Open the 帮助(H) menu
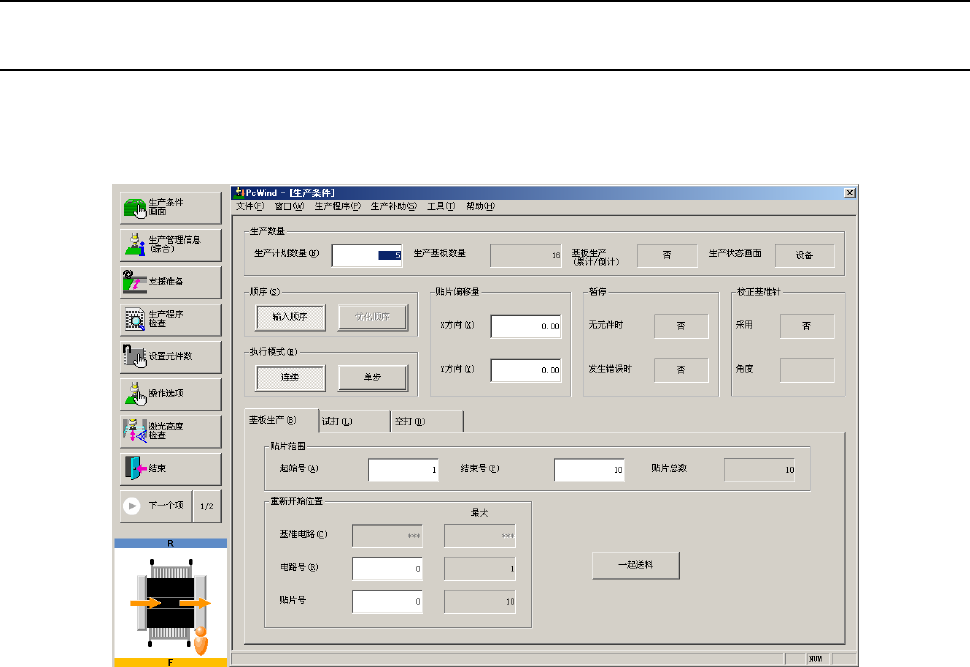970x667 pixels. 480,206
